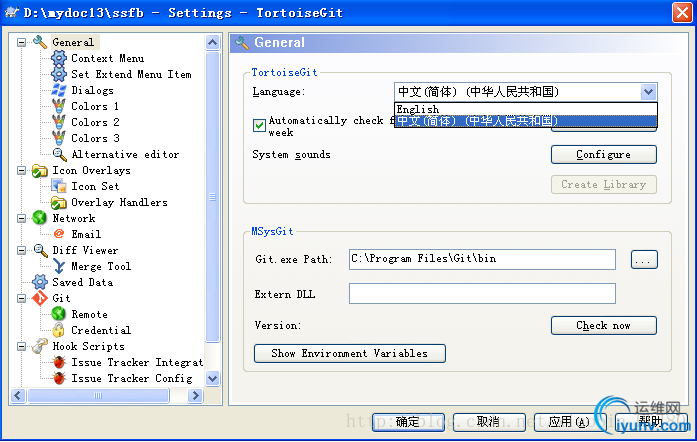The width and height of the screenshot is (697, 442).
Task: Click the General wrench icon in tree
Action: point(40,42)
